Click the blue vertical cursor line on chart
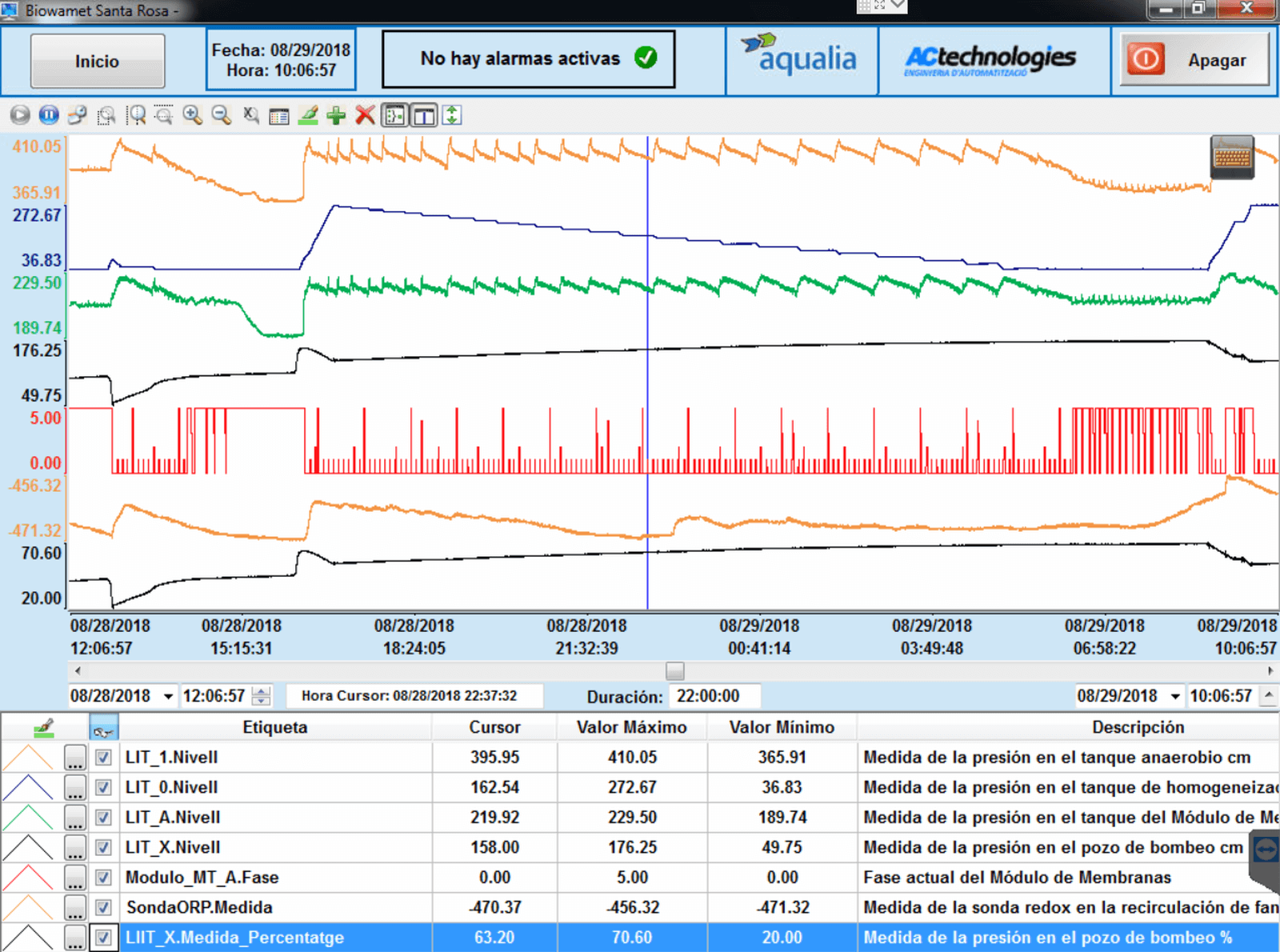This screenshot has width=1280, height=952. tap(647, 372)
